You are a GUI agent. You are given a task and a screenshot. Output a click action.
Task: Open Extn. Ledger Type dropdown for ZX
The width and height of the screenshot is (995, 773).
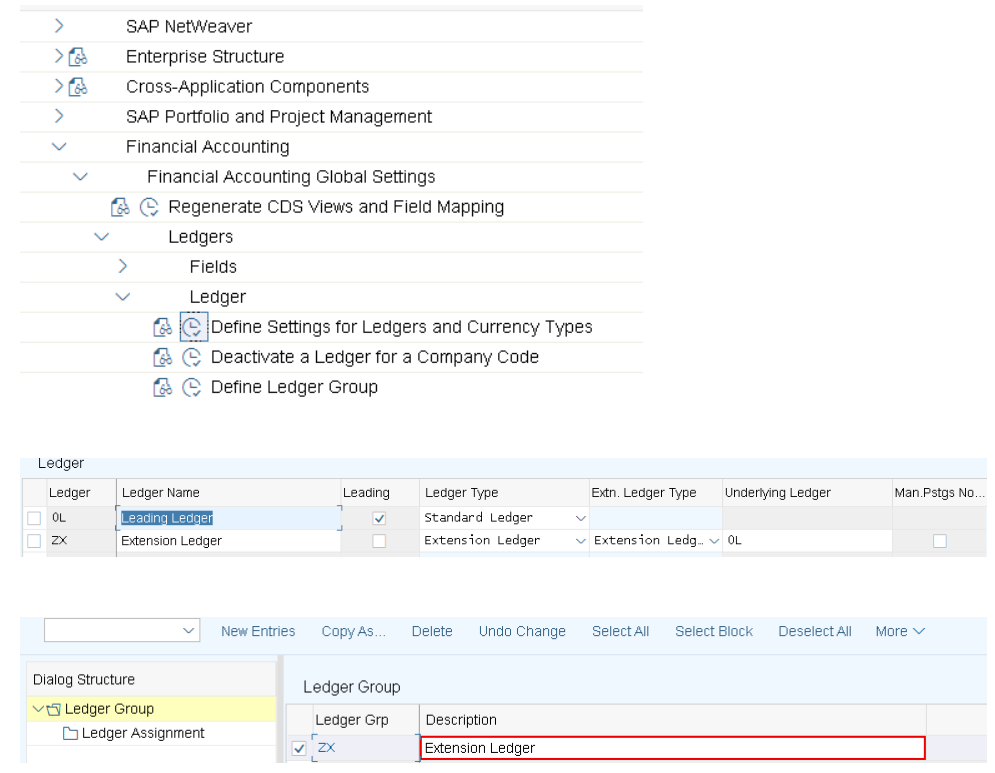click(714, 541)
